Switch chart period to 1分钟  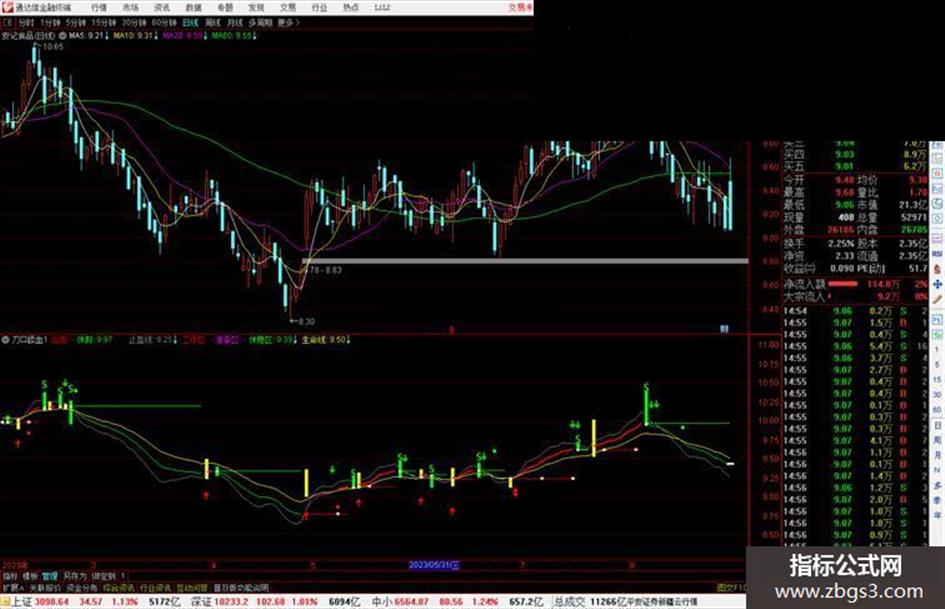pos(50,22)
